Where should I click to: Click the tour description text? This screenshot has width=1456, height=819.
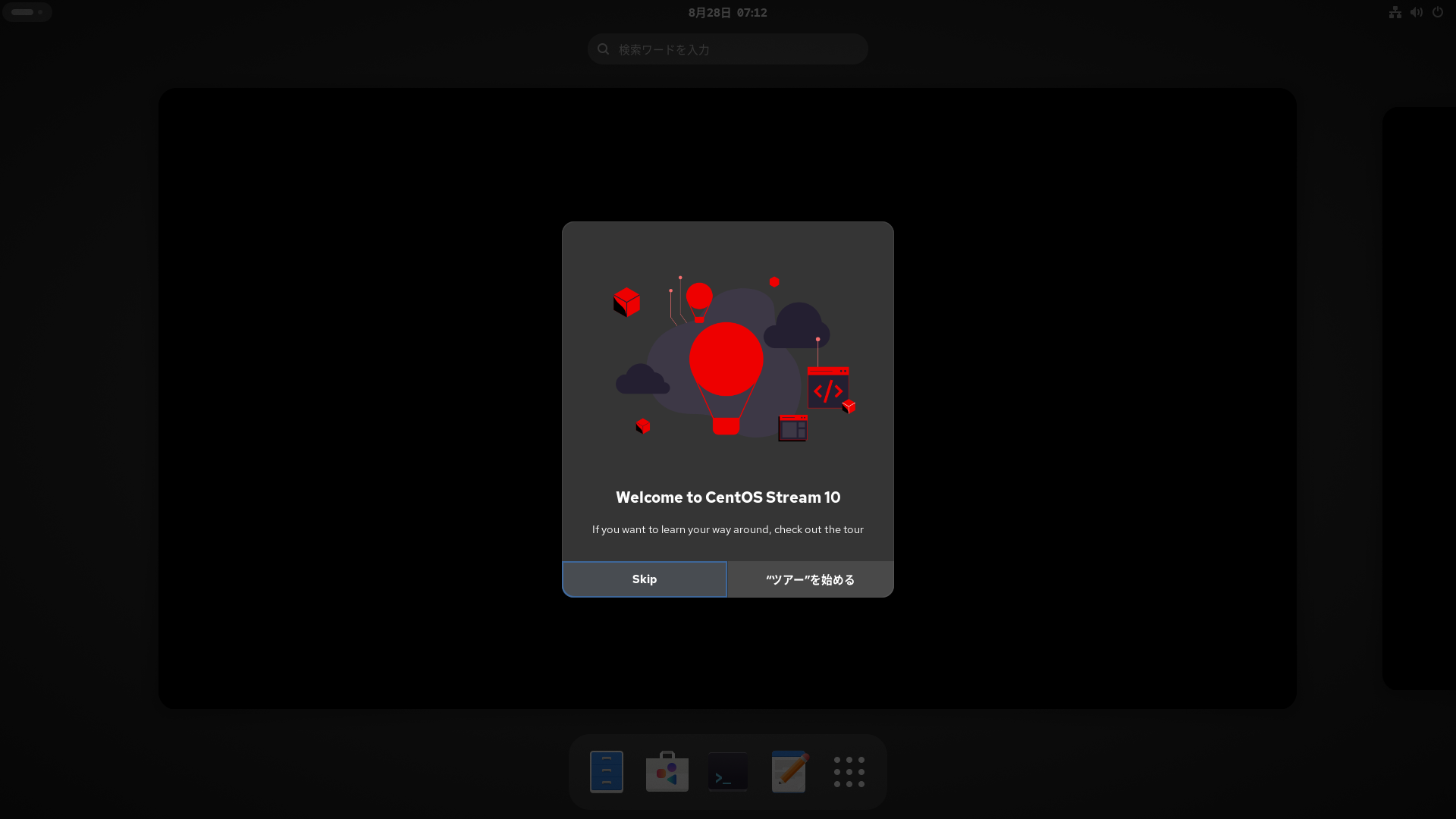[x=727, y=529]
